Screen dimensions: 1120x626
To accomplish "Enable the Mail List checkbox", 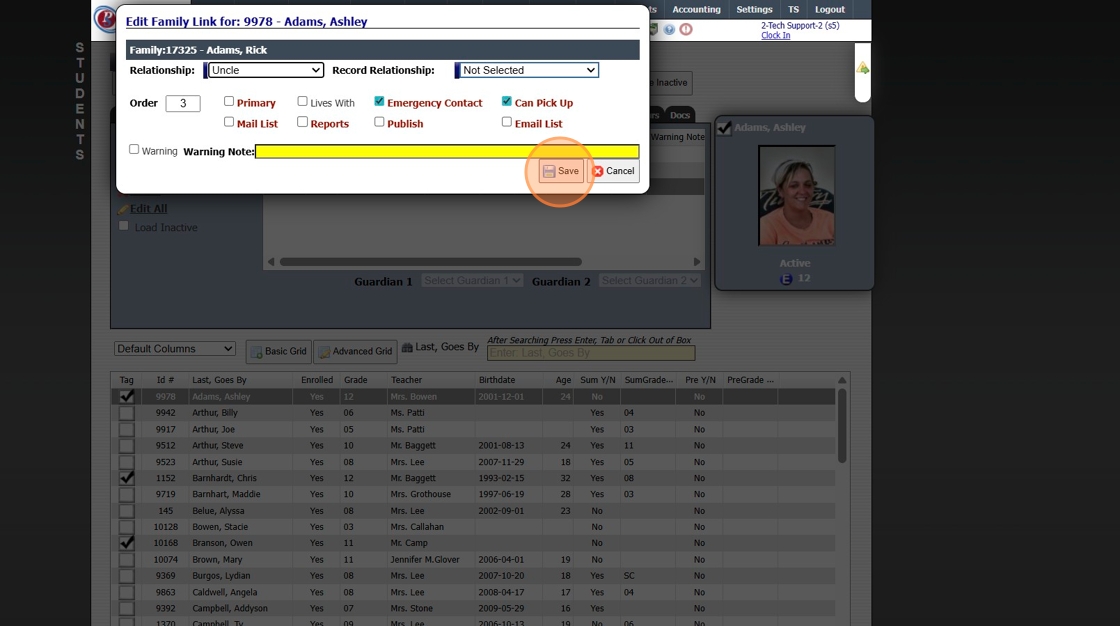I will coord(229,122).
